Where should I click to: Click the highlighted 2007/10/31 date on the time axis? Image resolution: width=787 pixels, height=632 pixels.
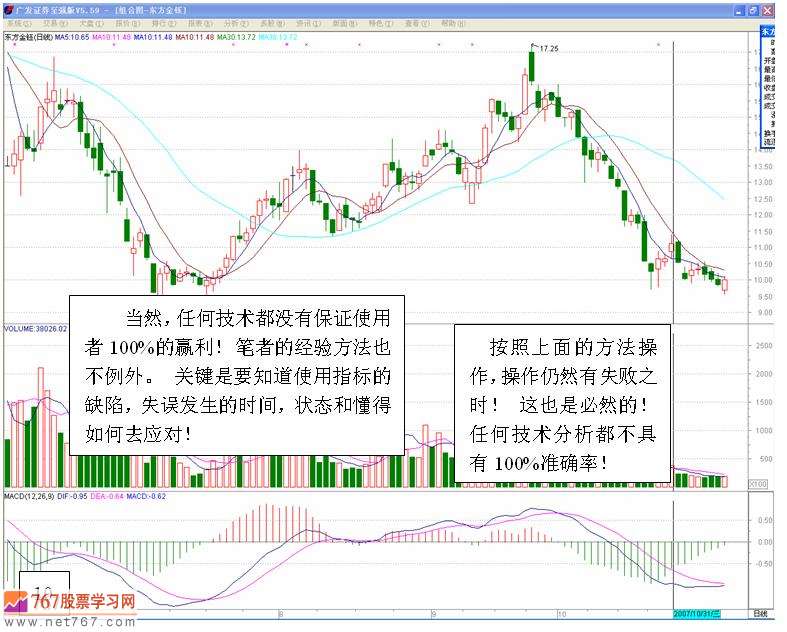pos(697,614)
